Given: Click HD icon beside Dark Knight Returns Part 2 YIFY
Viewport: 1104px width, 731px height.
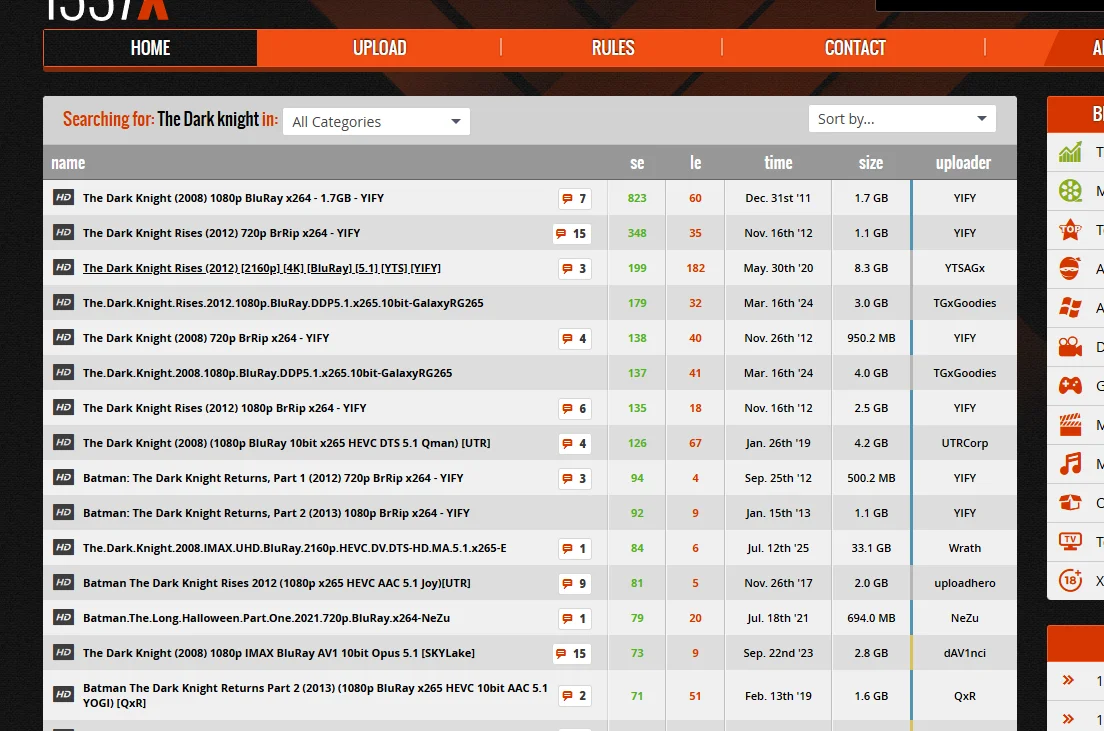Looking at the screenshot, I should coord(63,512).
